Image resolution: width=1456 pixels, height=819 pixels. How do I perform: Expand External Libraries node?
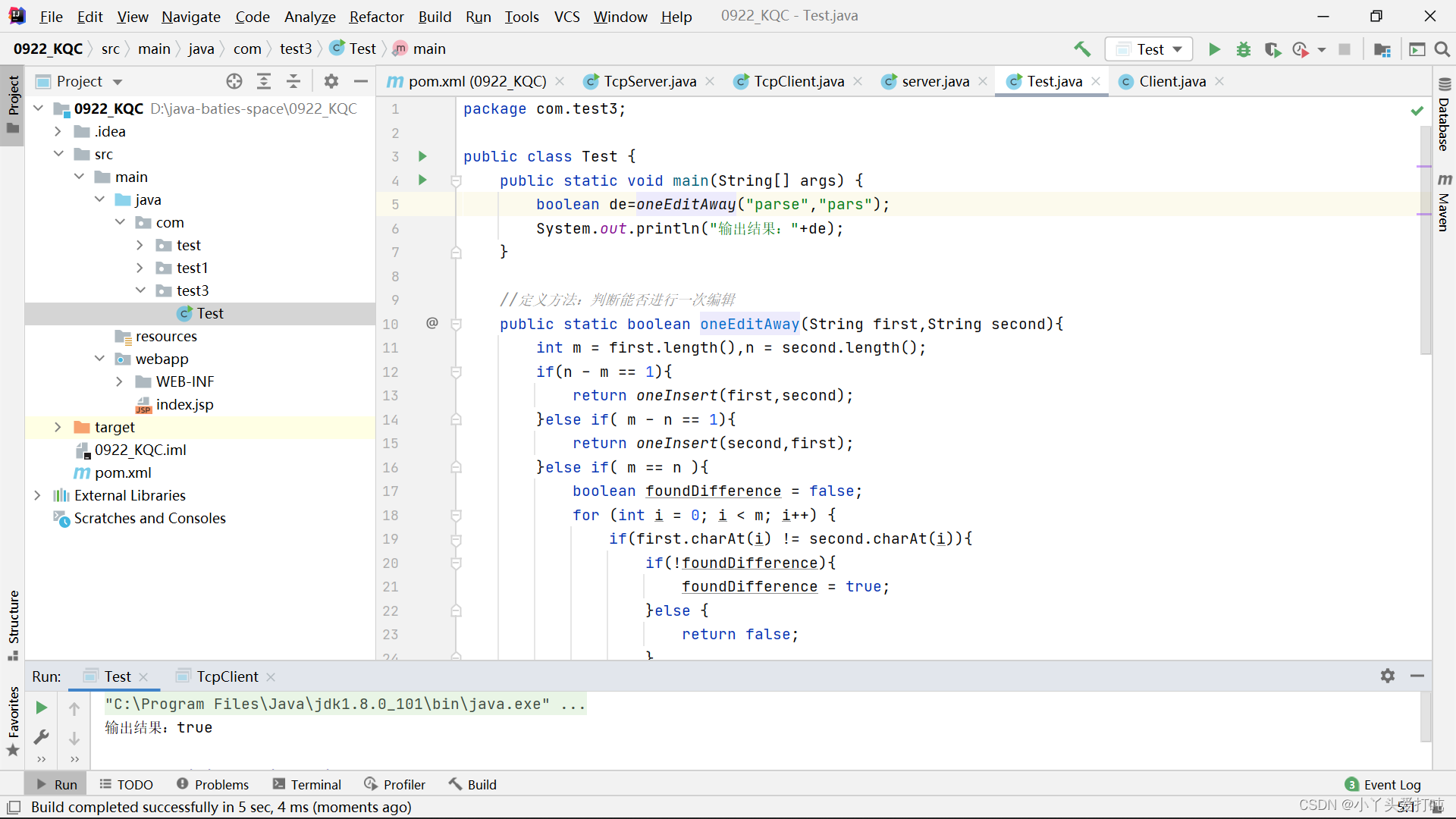[x=38, y=495]
